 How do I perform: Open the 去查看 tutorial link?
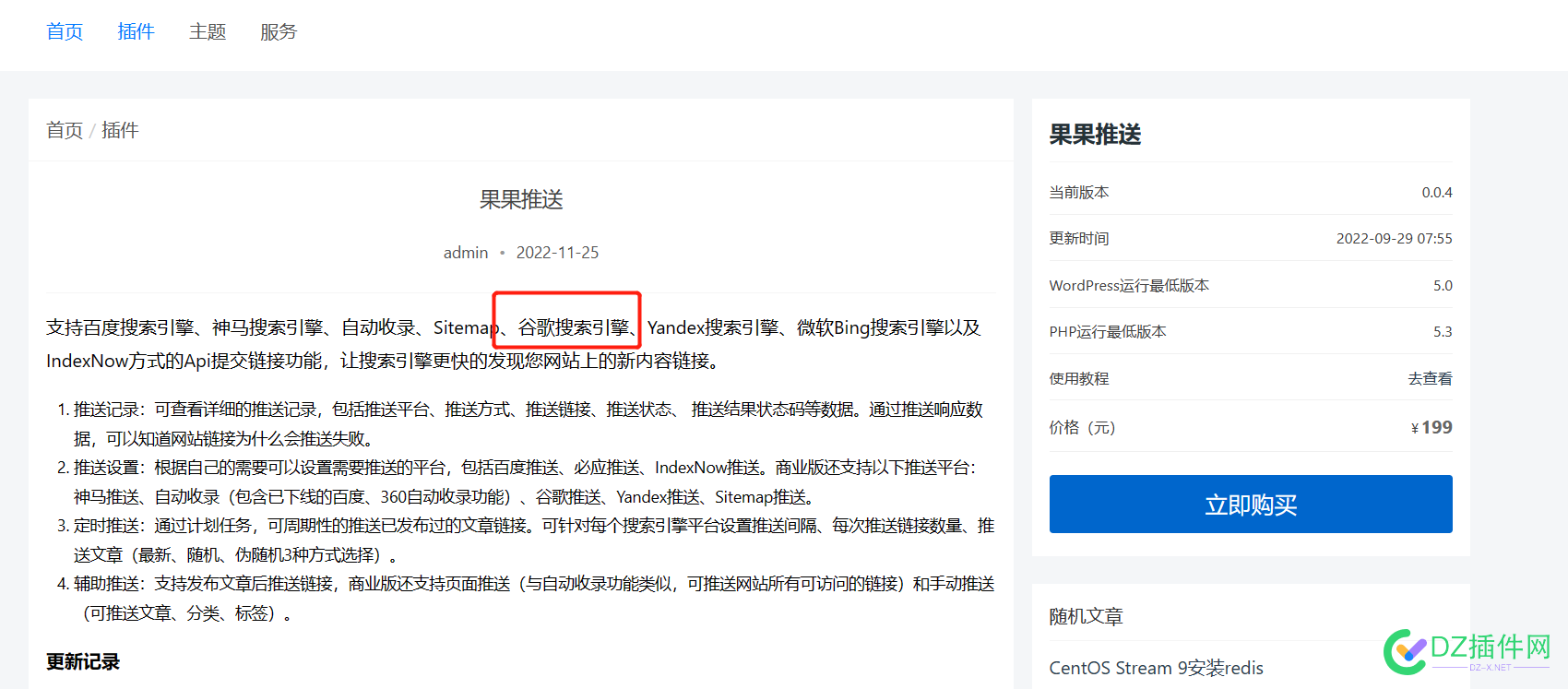pos(1430,378)
